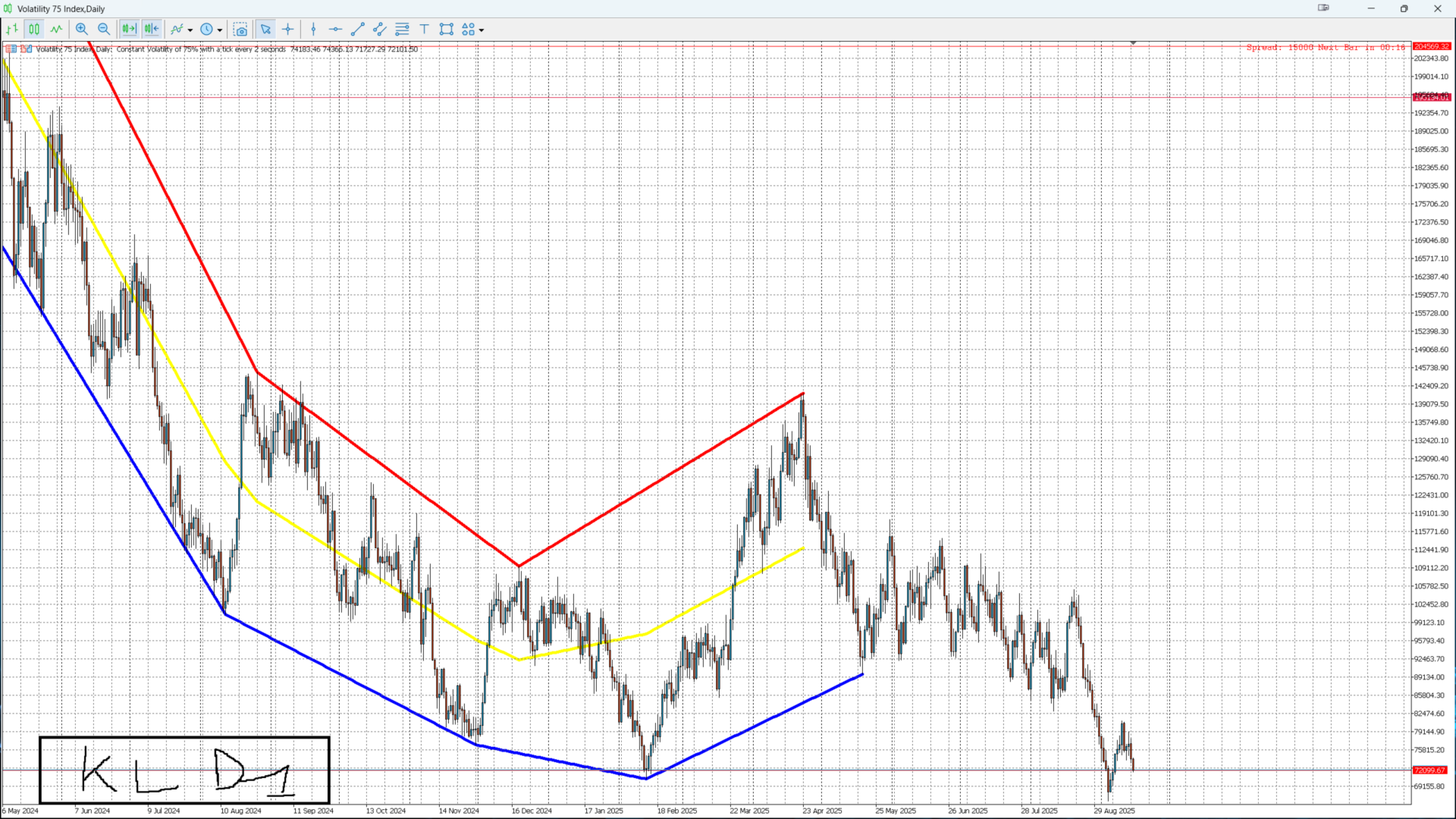
Task: Select the equidistant channel tool
Action: click(380, 30)
